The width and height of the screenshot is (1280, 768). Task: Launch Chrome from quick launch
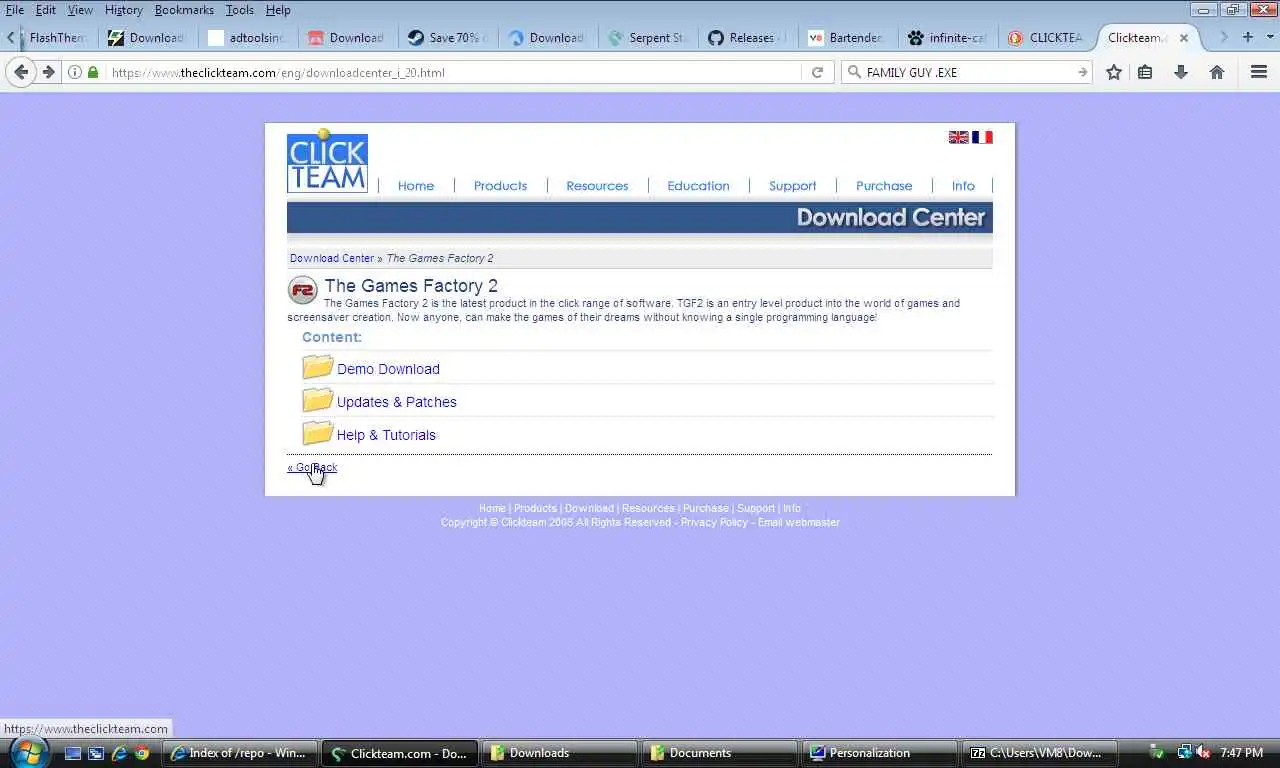coord(142,753)
